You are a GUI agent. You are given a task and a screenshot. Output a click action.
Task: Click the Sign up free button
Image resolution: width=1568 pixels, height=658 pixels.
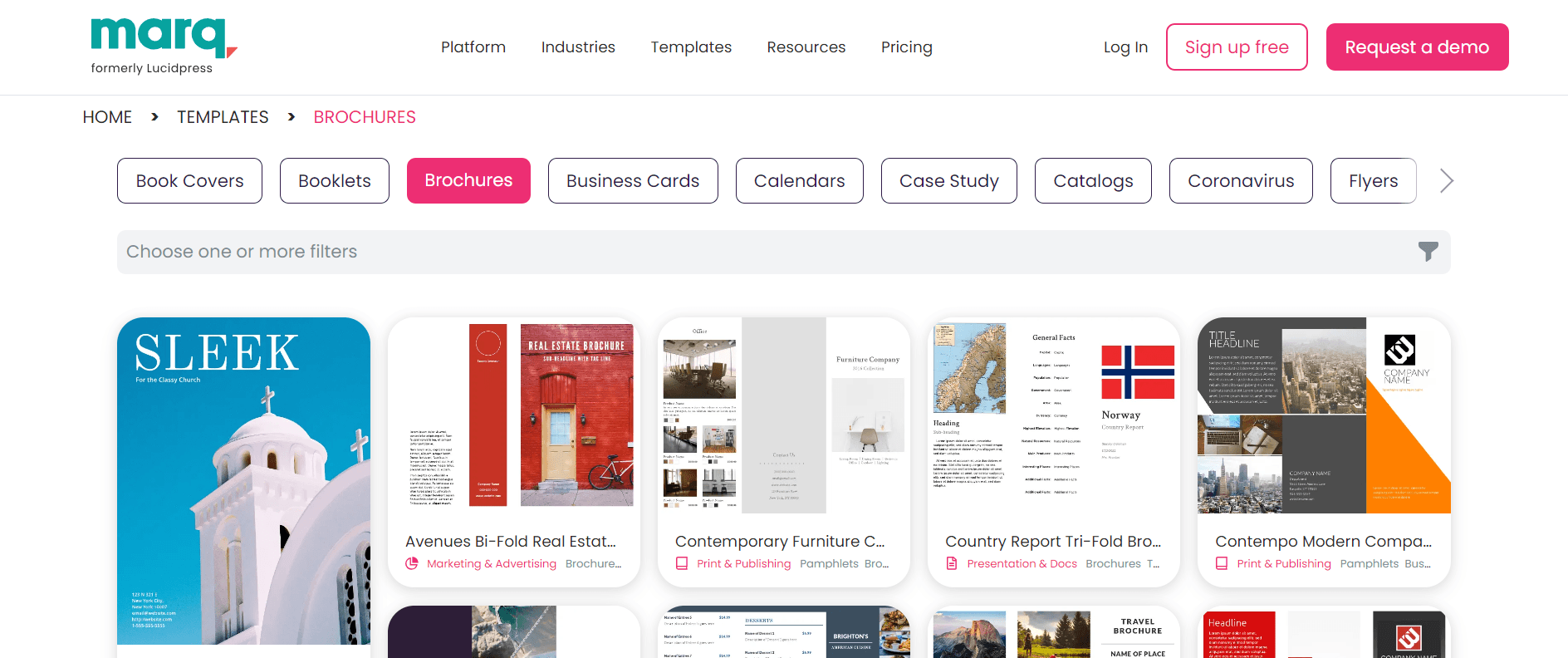tap(1237, 47)
